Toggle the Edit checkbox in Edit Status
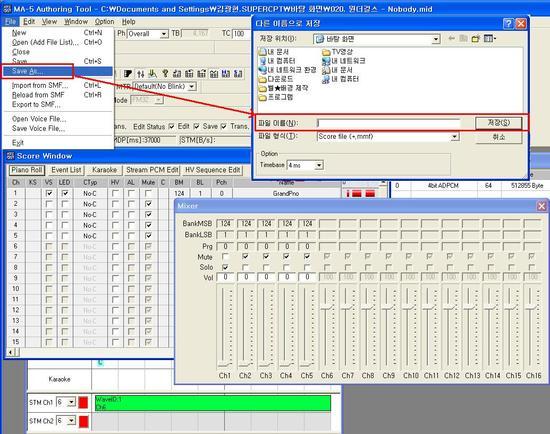The height and width of the screenshot is (434, 550). pos(171,126)
